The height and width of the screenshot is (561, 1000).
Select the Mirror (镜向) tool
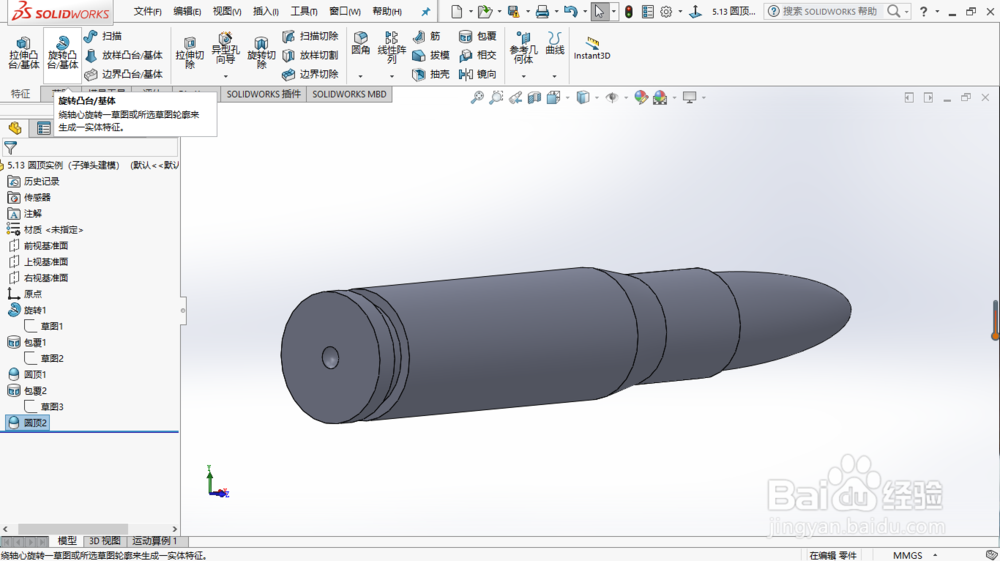pos(478,75)
